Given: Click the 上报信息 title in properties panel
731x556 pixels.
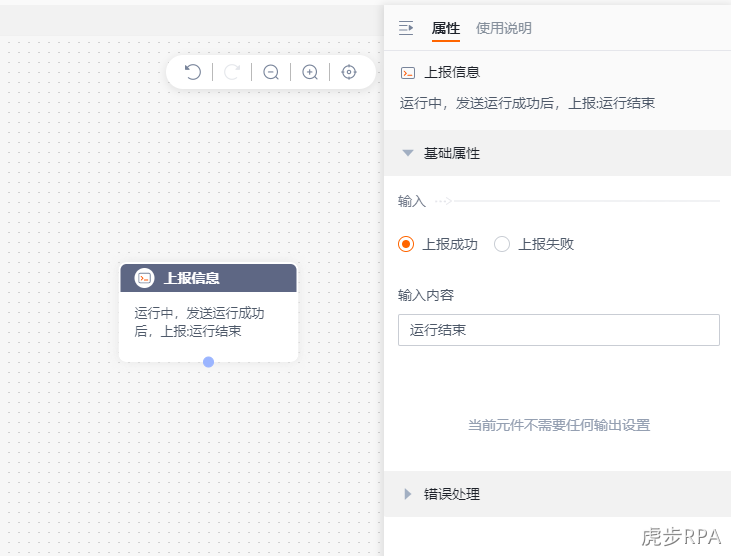Looking at the screenshot, I should [x=452, y=73].
